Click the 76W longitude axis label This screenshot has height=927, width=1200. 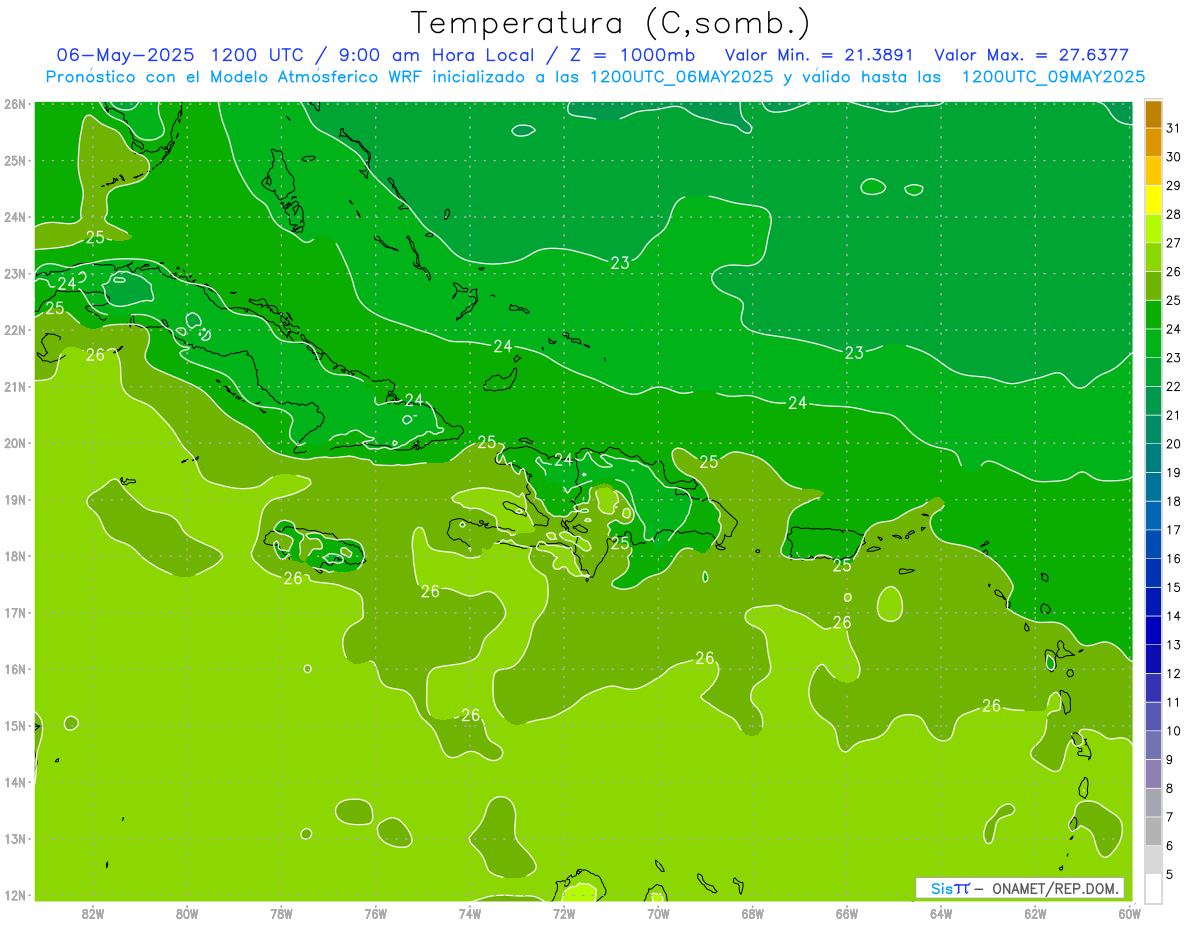[x=376, y=913]
